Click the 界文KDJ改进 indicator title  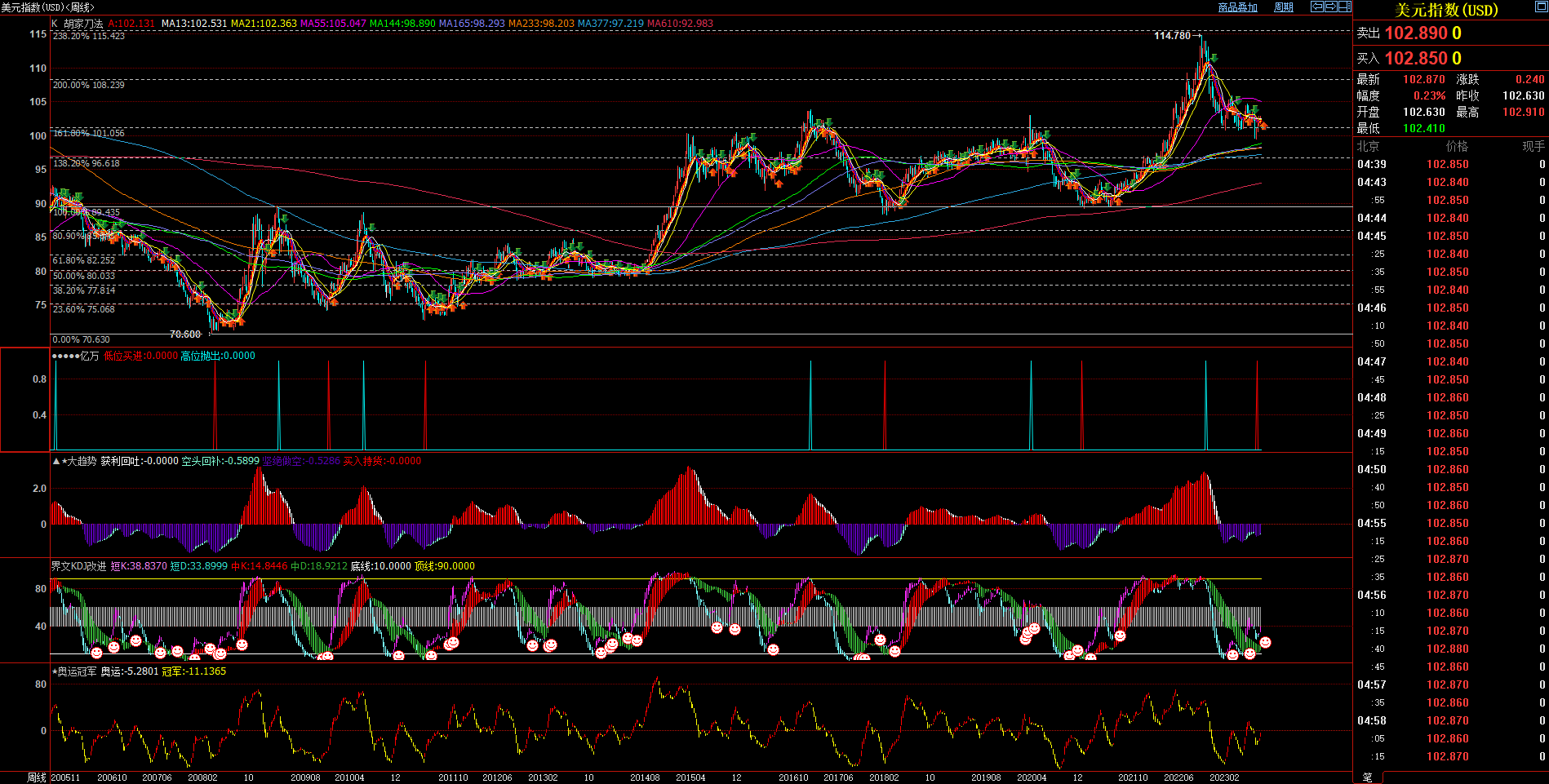pos(78,566)
